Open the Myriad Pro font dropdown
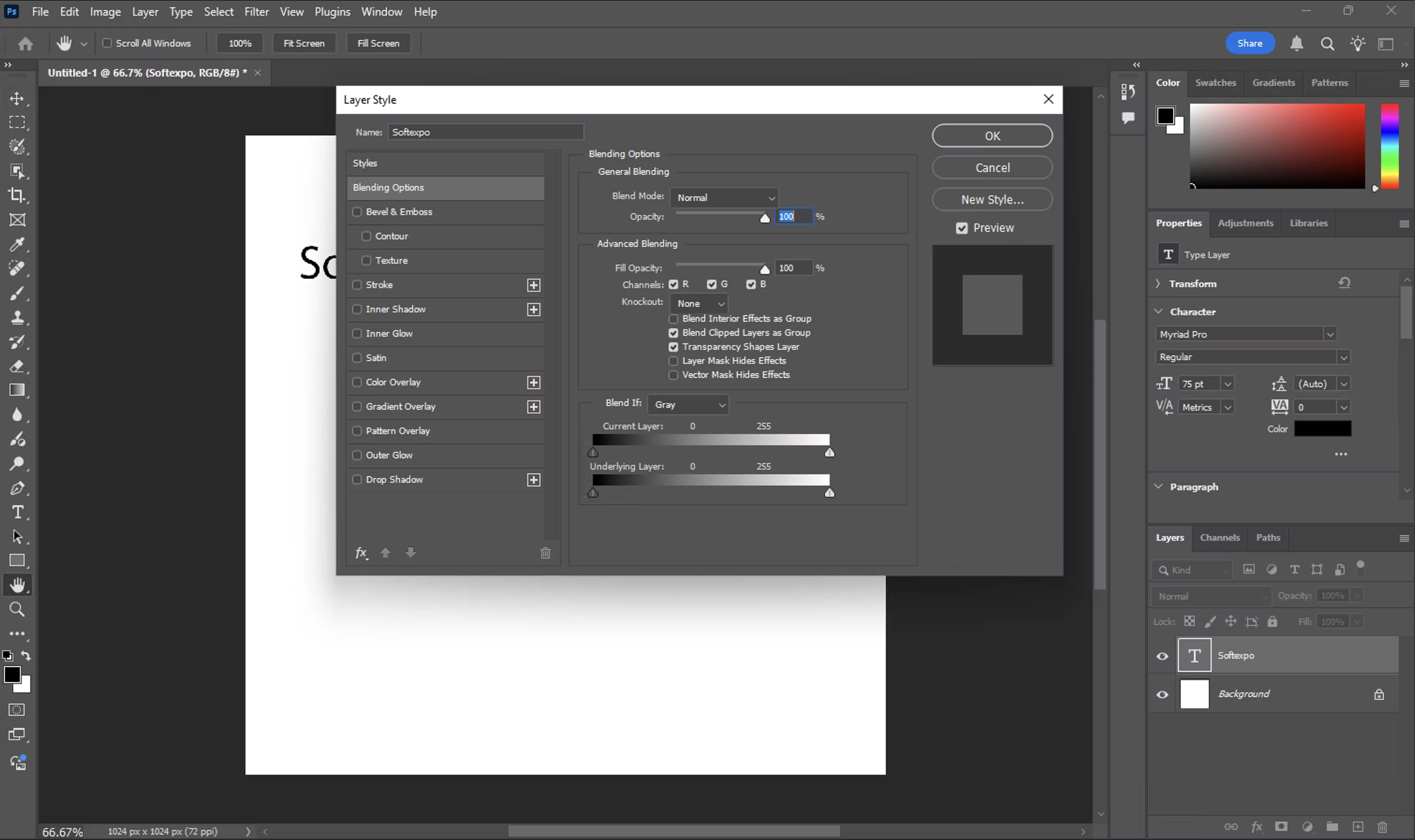The height and width of the screenshot is (840, 1415). coord(1329,334)
